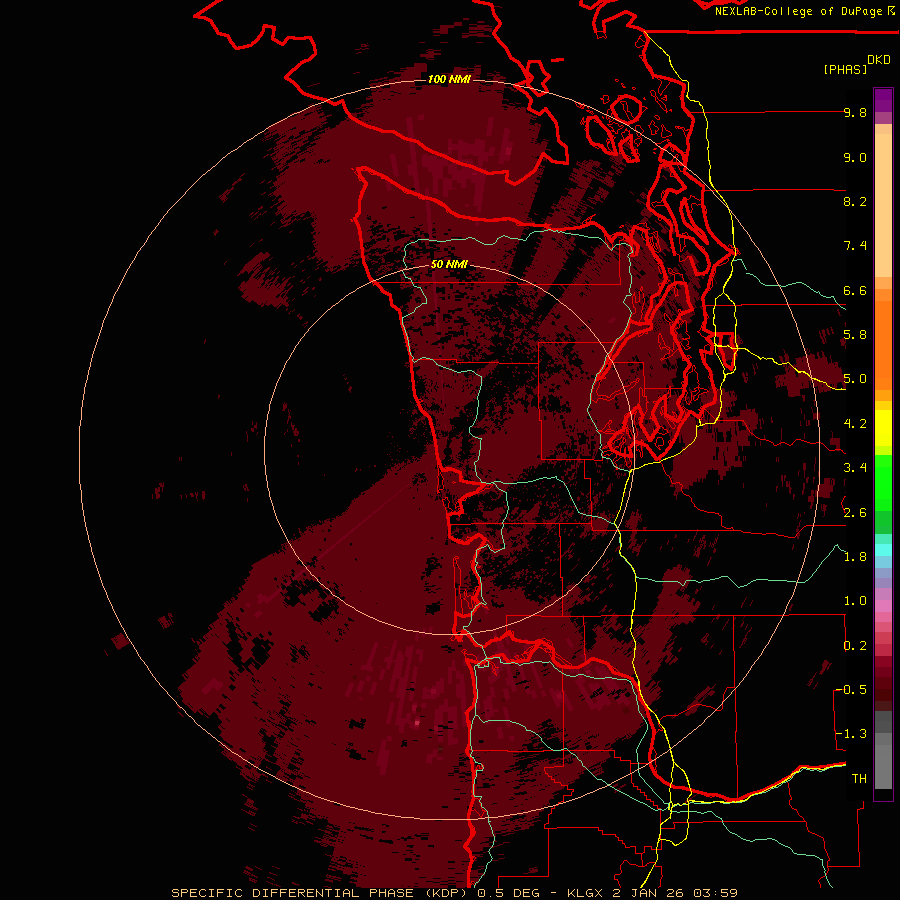Click the KLGX radar site identifier
The width and height of the screenshot is (900, 900).
tap(585, 893)
